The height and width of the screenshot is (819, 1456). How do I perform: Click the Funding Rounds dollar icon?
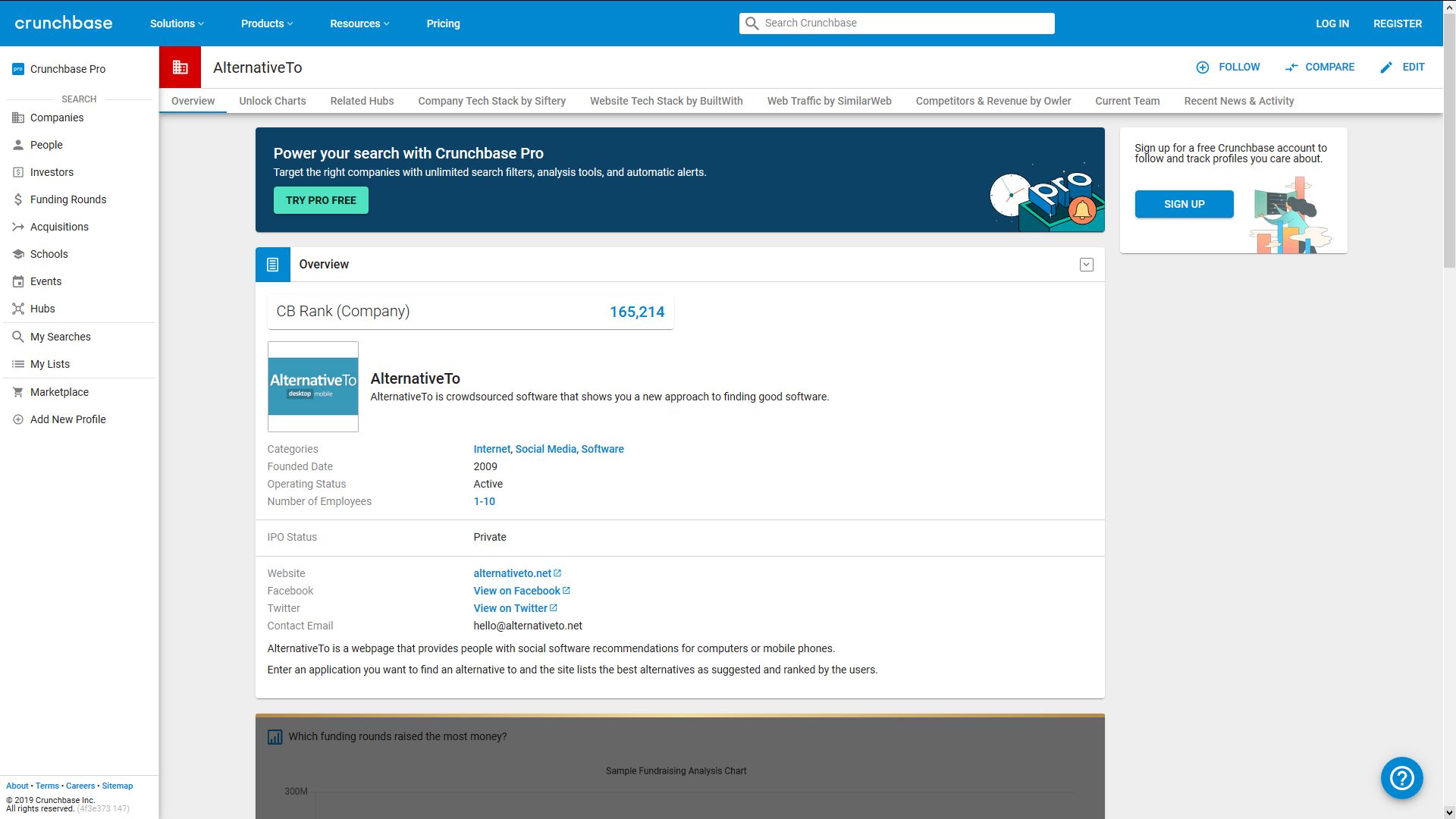[x=18, y=199]
